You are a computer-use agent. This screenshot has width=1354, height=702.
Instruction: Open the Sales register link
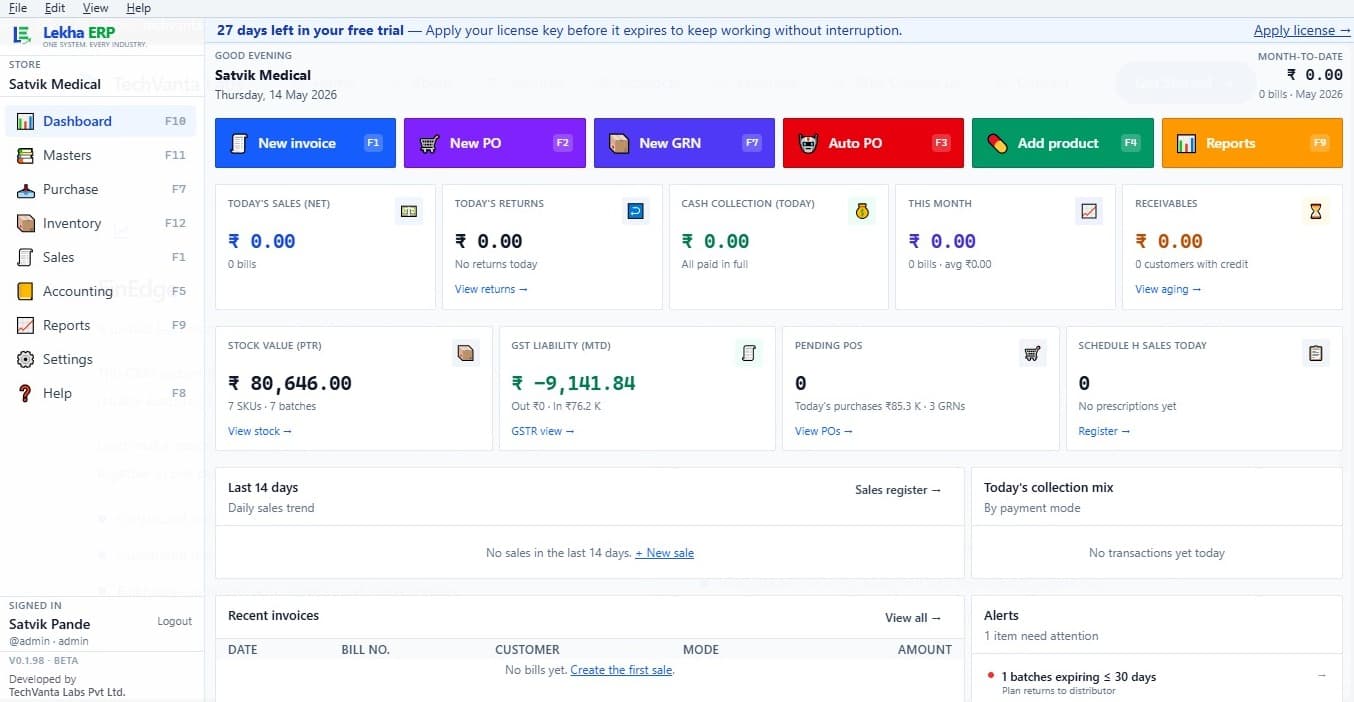click(898, 490)
